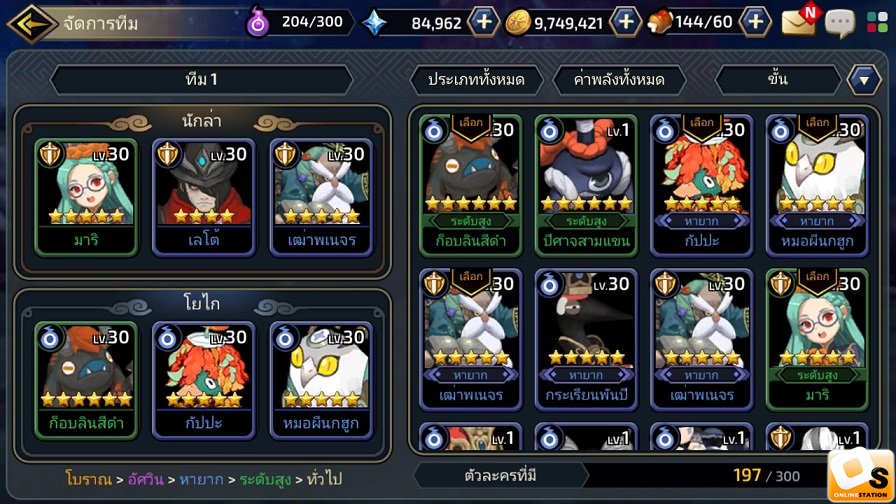Viewport: 896px width, 504px height.
Task: Open the ประเภททั้งหมด type filter
Action: point(476,80)
